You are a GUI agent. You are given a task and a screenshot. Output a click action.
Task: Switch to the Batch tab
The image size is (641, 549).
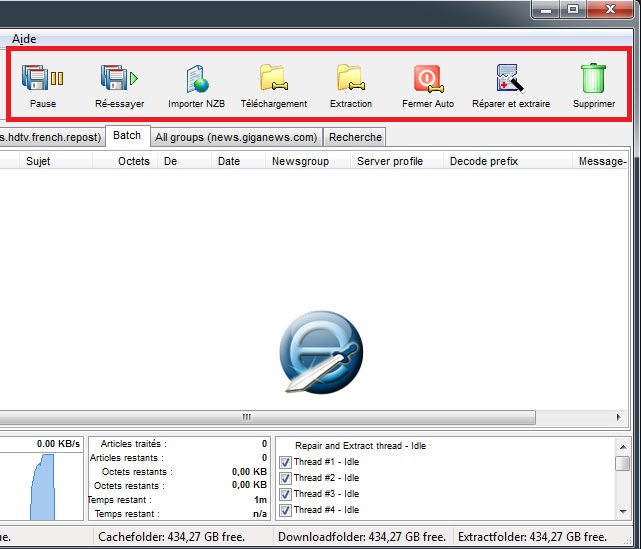coord(127,136)
